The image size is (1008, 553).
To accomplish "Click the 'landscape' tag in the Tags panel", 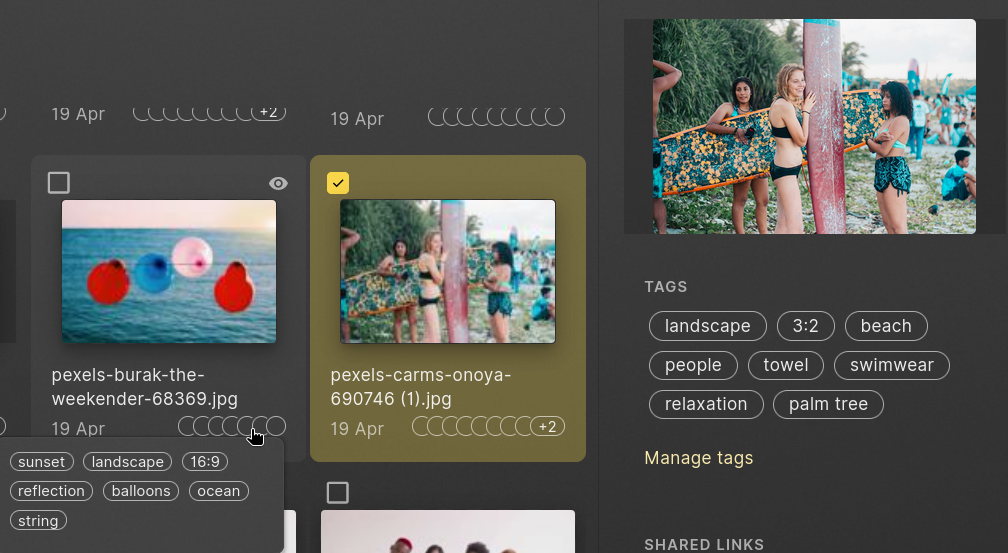I will coord(707,326).
